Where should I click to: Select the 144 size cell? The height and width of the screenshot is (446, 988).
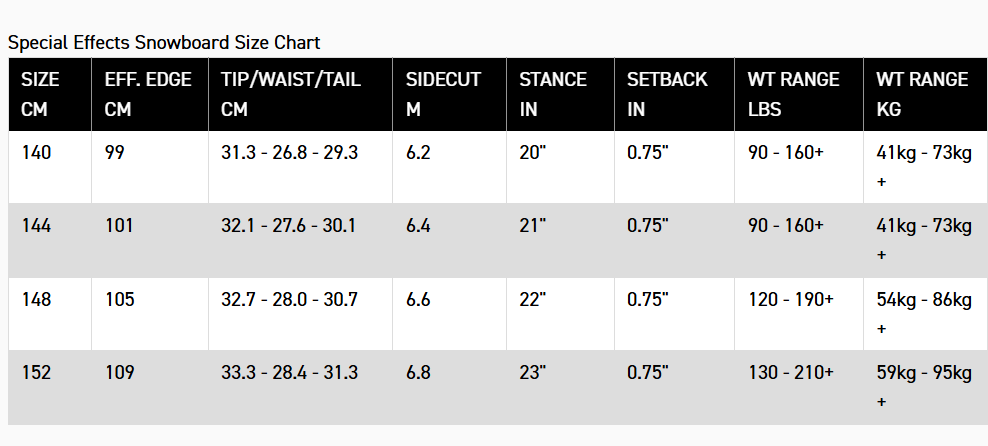pyautogui.click(x=36, y=226)
